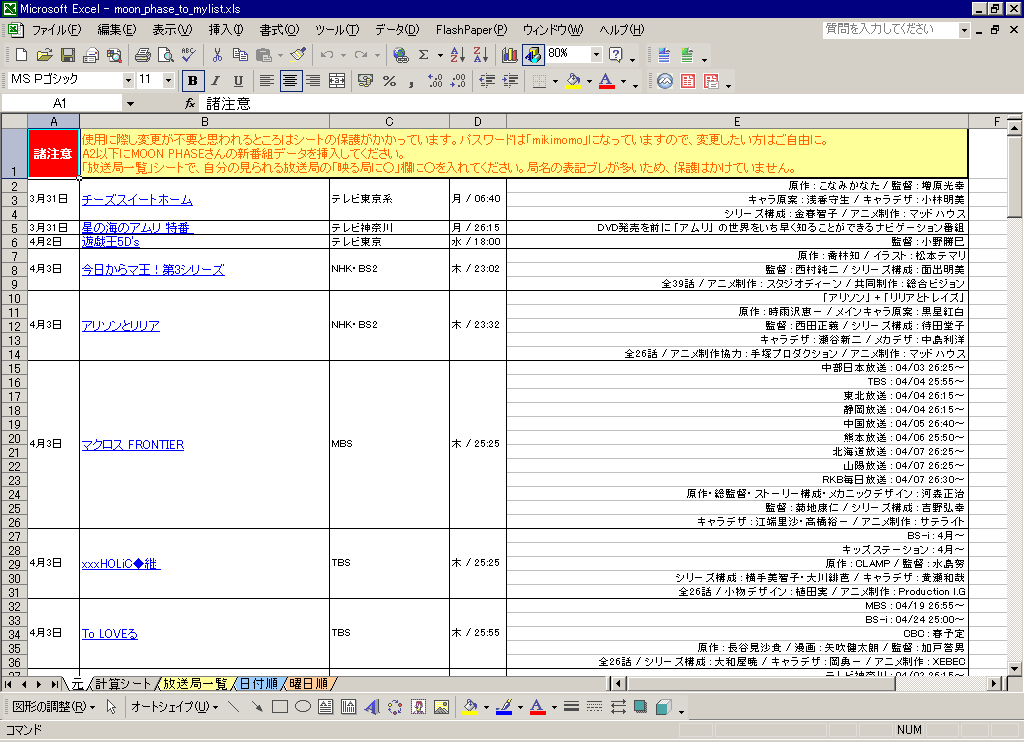Click the Sort Ascending icon

(x=457, y=55)
